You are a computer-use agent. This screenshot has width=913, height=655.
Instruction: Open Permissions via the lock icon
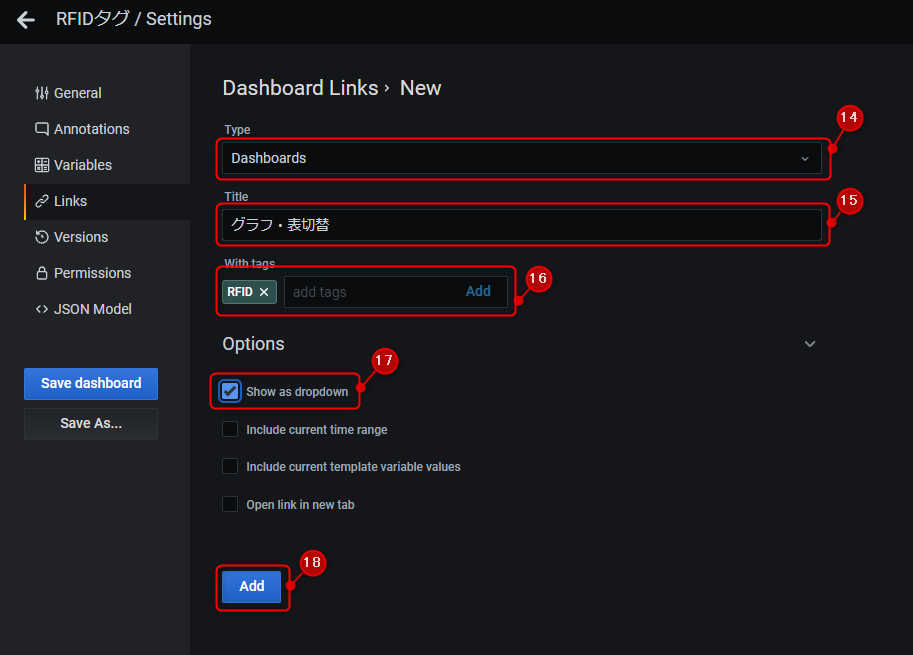pyautogui.click(x=41, y=273)
